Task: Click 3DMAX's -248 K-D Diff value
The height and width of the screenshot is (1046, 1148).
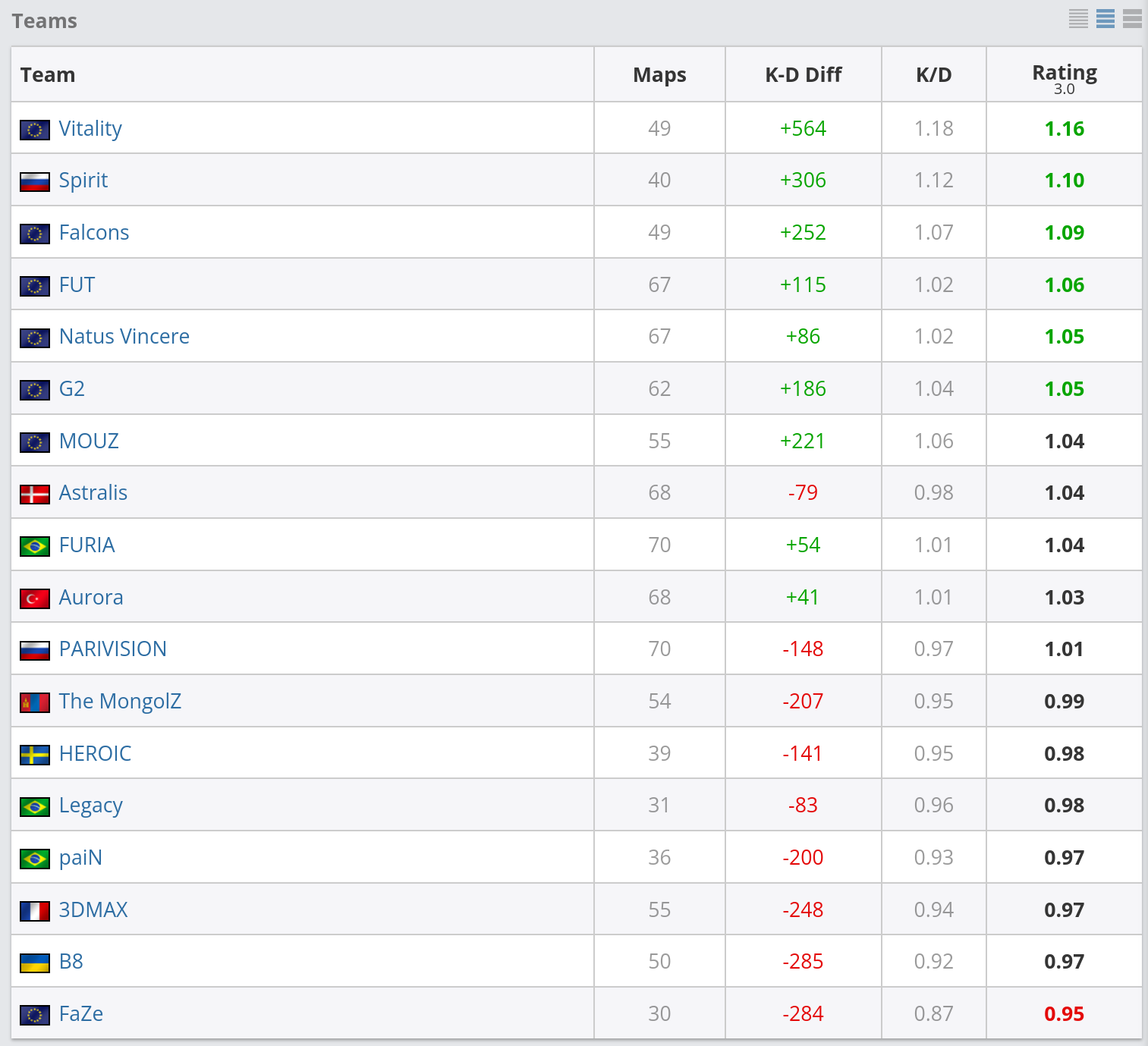Action: click(x=803, y=909)
